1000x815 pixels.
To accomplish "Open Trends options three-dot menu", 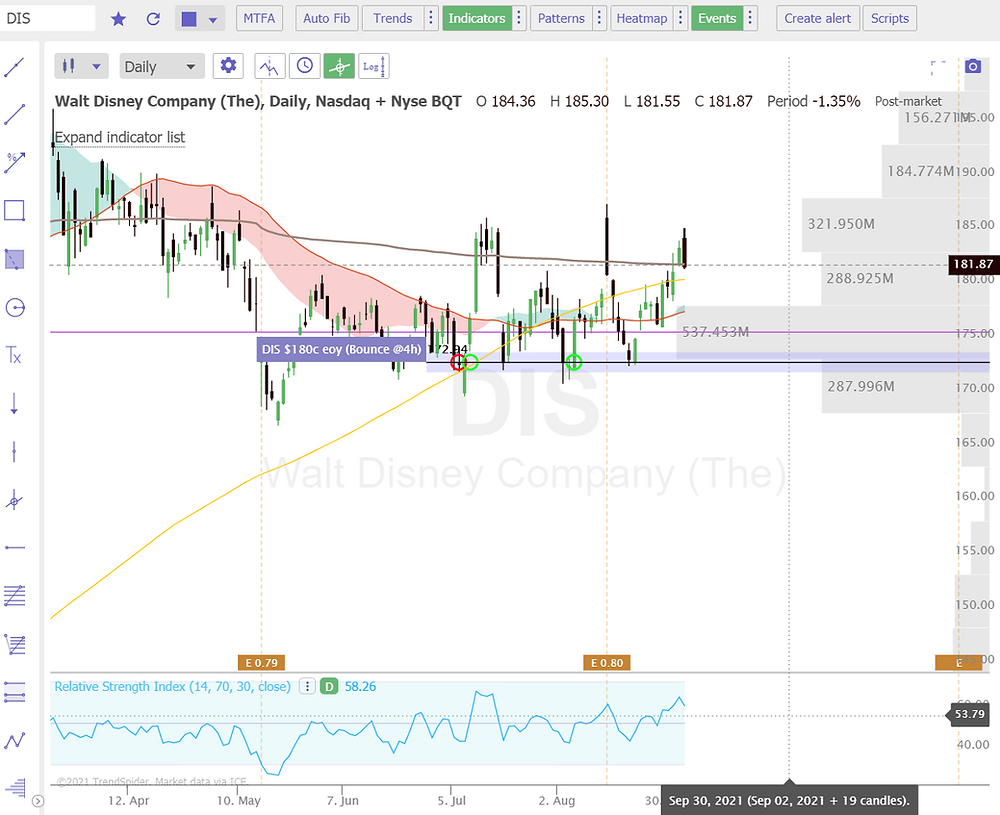I will tap(431, 18).
